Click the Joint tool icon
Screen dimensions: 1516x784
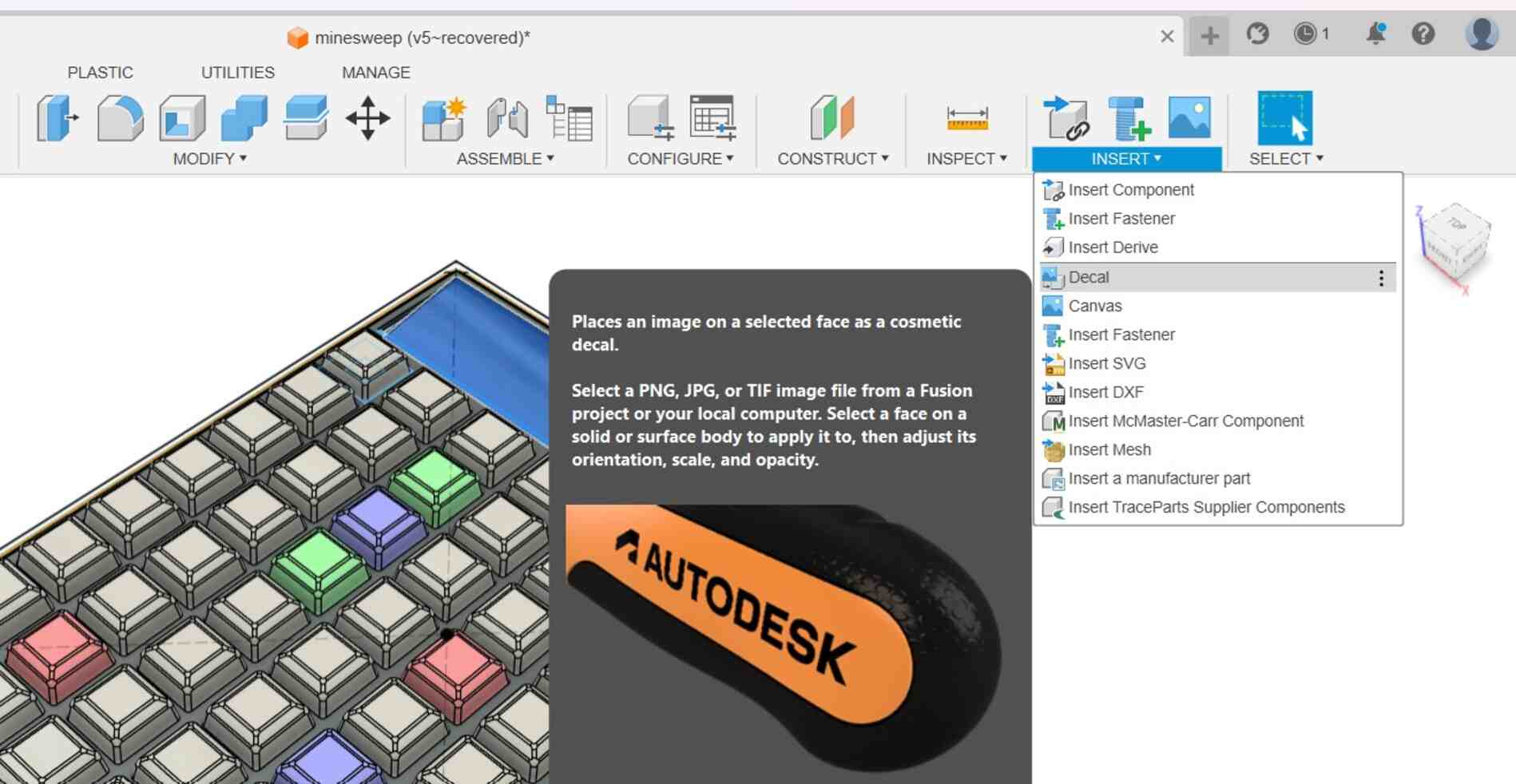506,118
